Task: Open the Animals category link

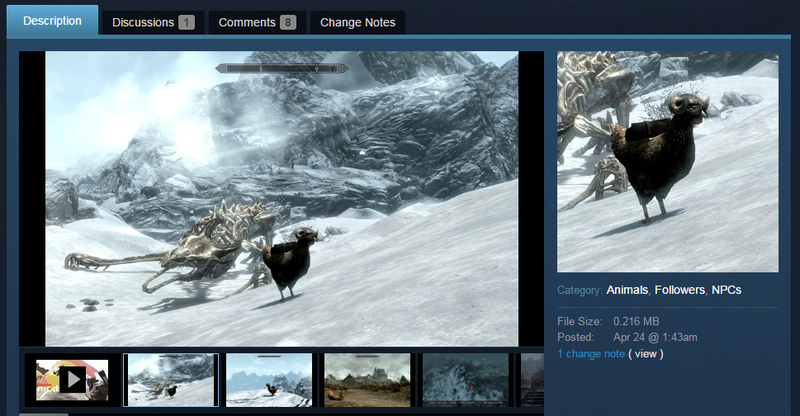Action: pos(627,290)
